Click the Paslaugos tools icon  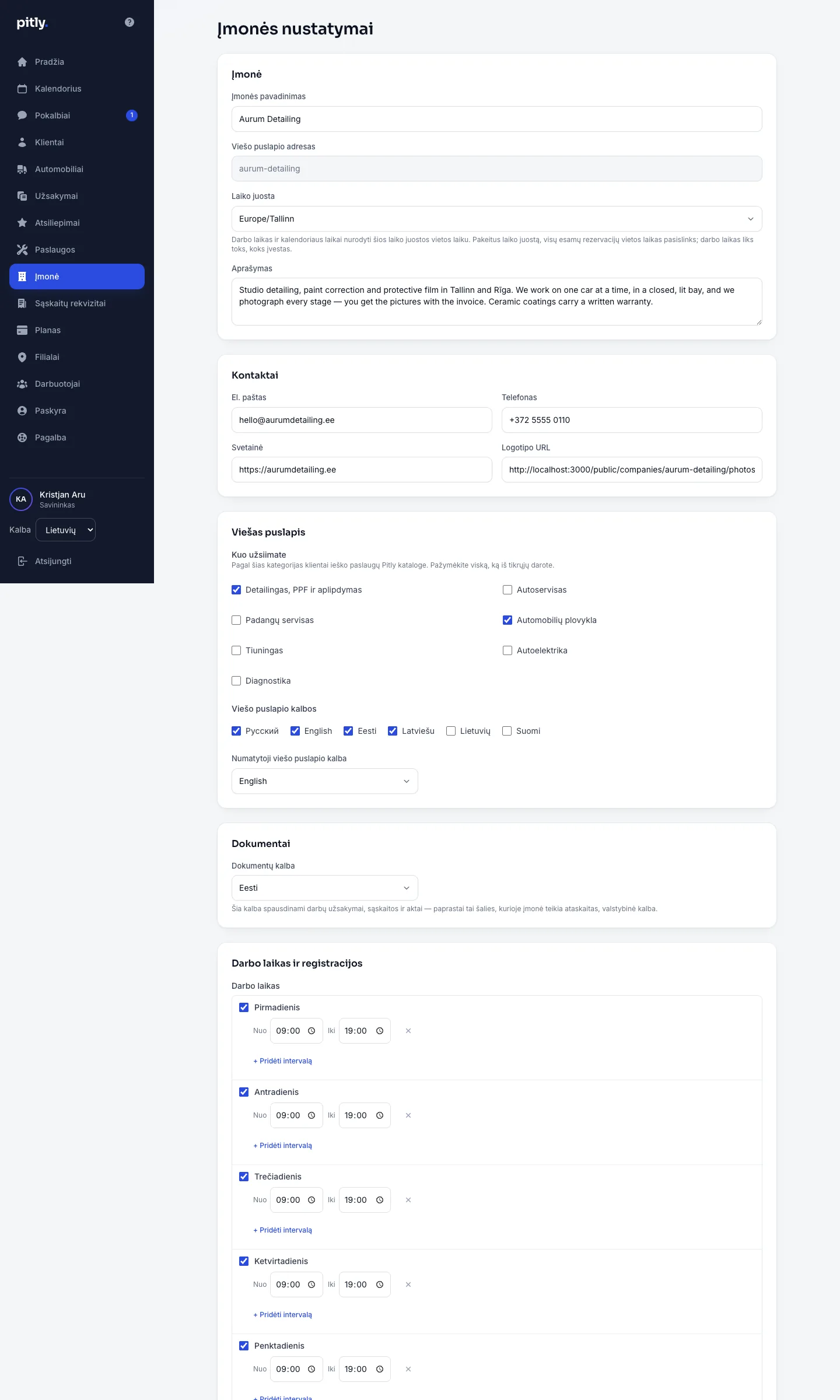point(22,250)
